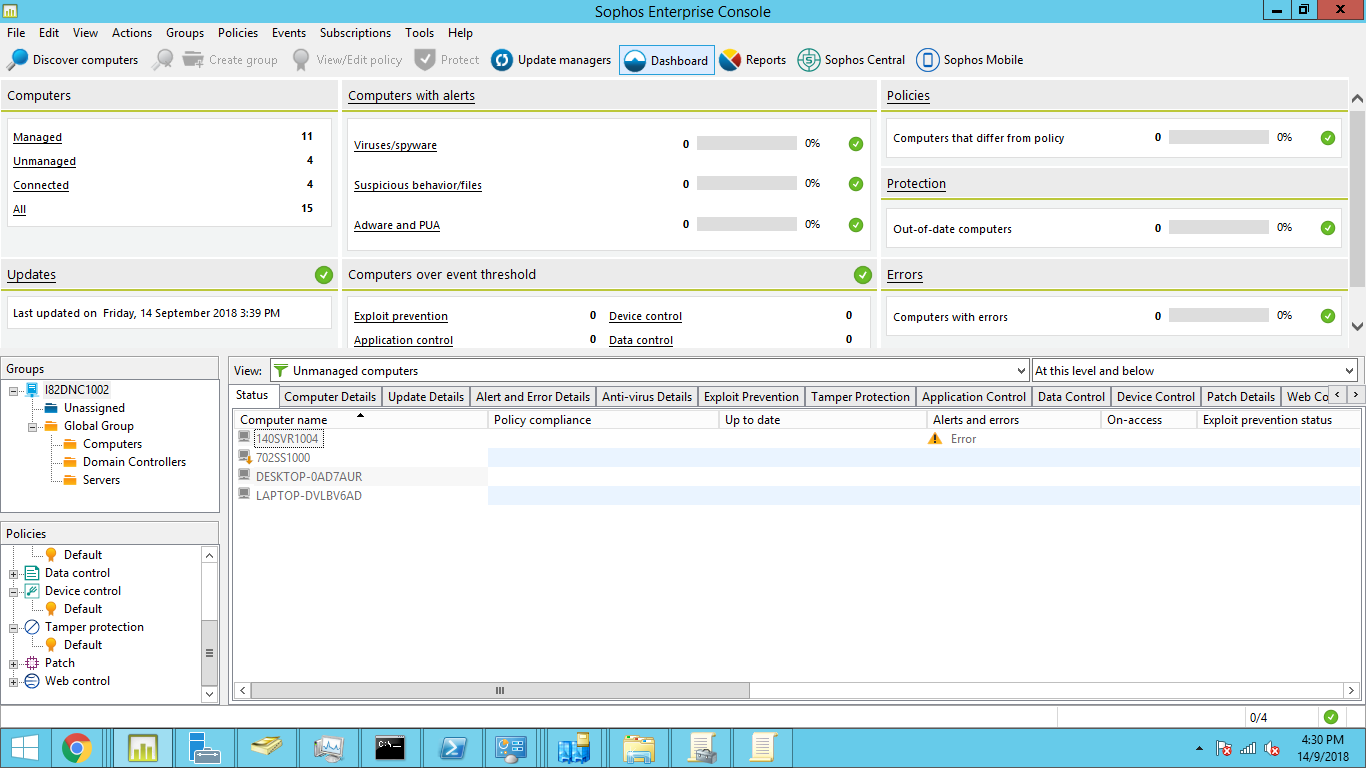Collapse the Tamper protection policy node
This screenshot has width=1366, height=768.
pos(14,627)
